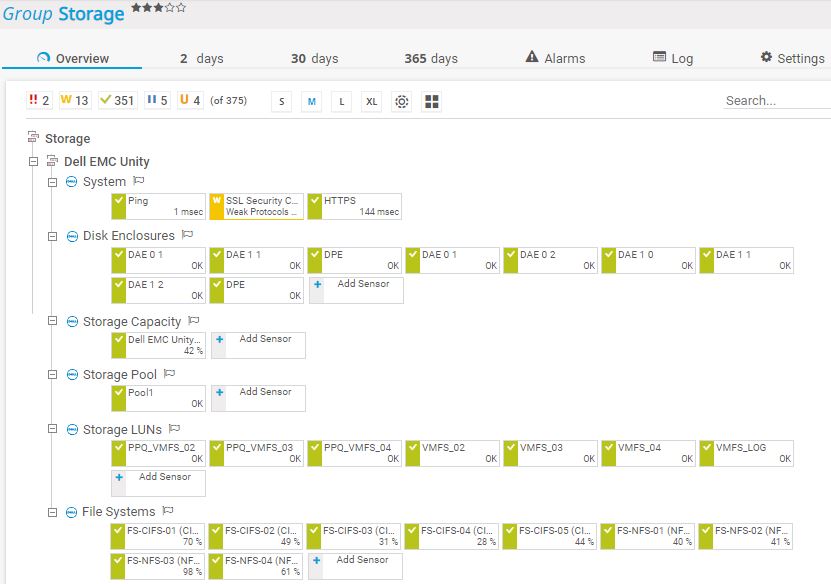Screen dimensions: 831x584
Task: Open the File Systems device link
Action: tap(119, 512)
